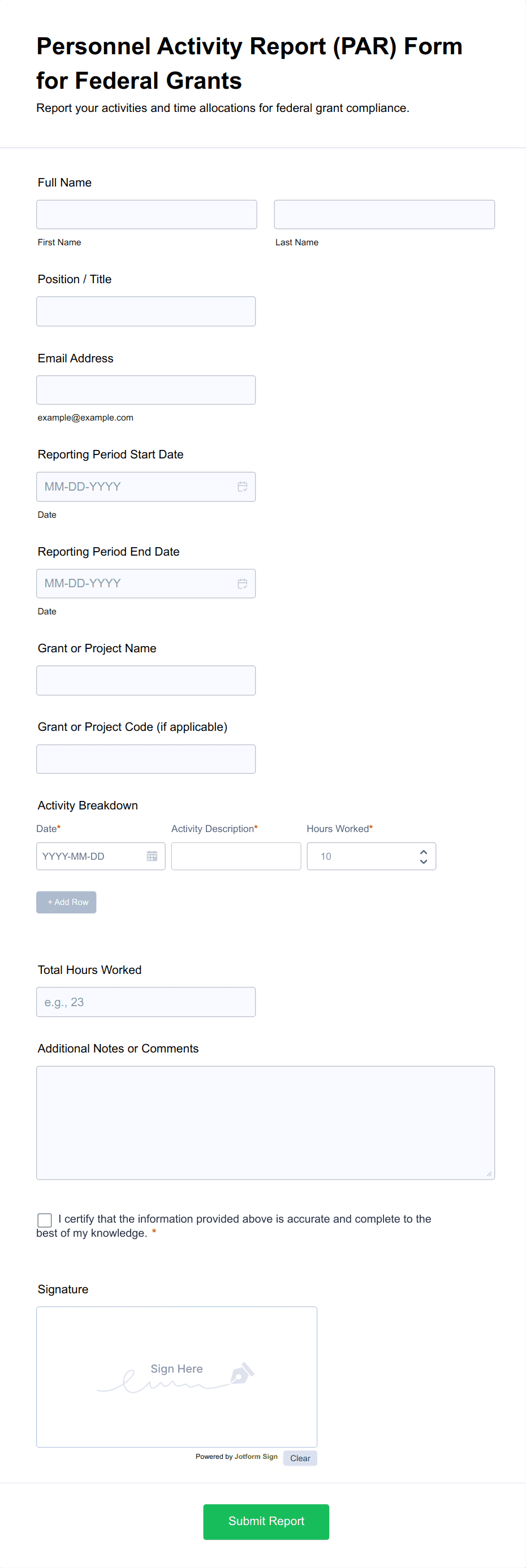Select the Position / Title input
This screenshot has width=526, height=1568.
click(146, 311)
